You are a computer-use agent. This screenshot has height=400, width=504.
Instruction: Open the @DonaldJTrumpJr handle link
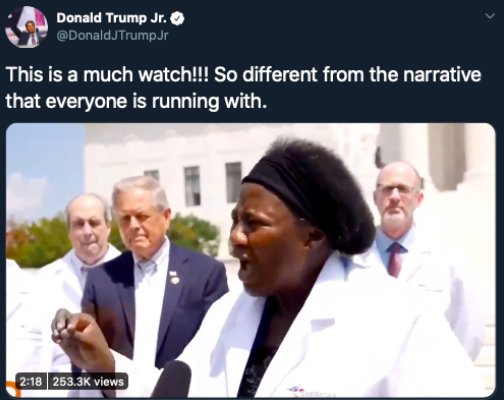[x=113, y=36]
